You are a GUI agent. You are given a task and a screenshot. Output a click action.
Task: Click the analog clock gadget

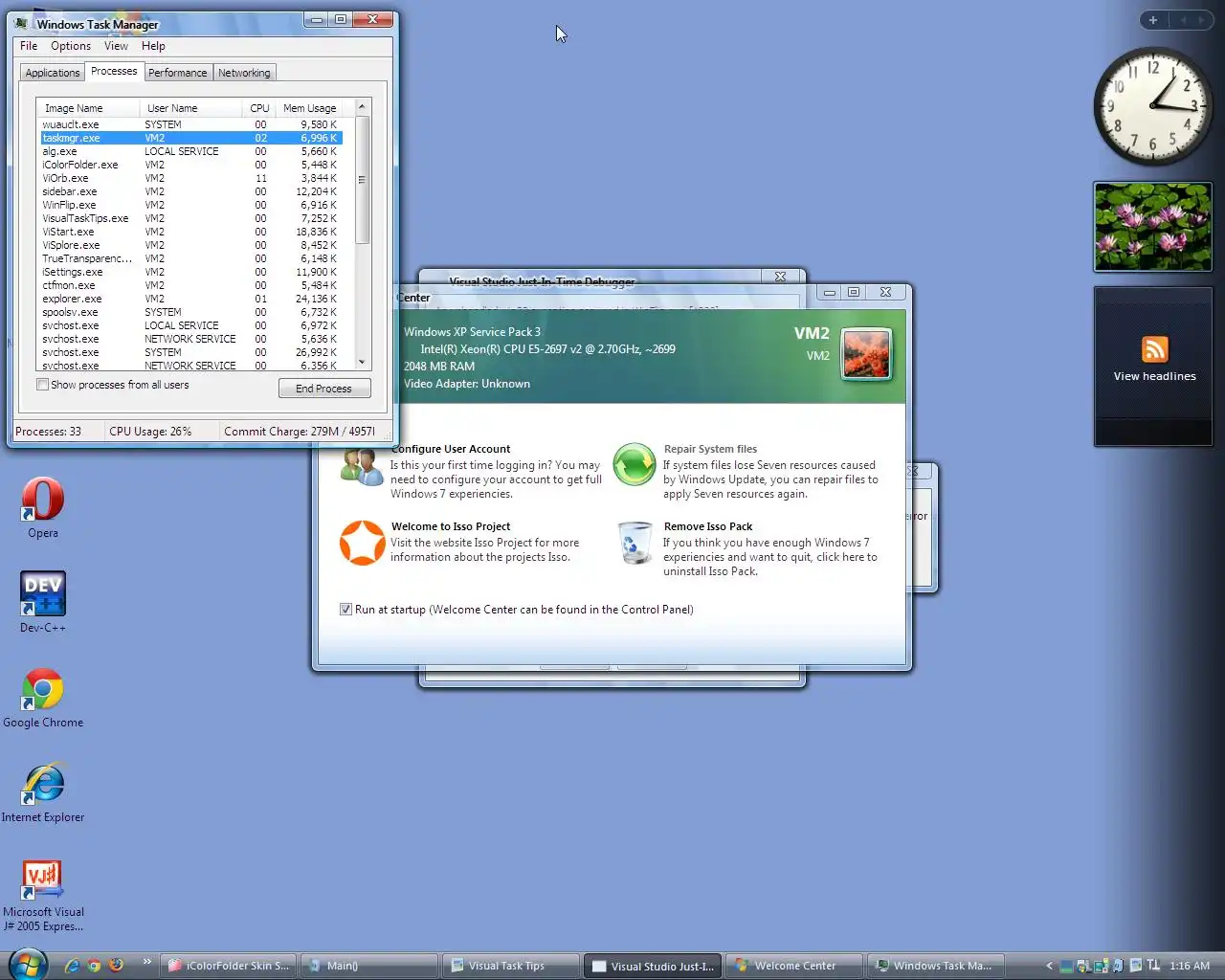coord(1152,105)
